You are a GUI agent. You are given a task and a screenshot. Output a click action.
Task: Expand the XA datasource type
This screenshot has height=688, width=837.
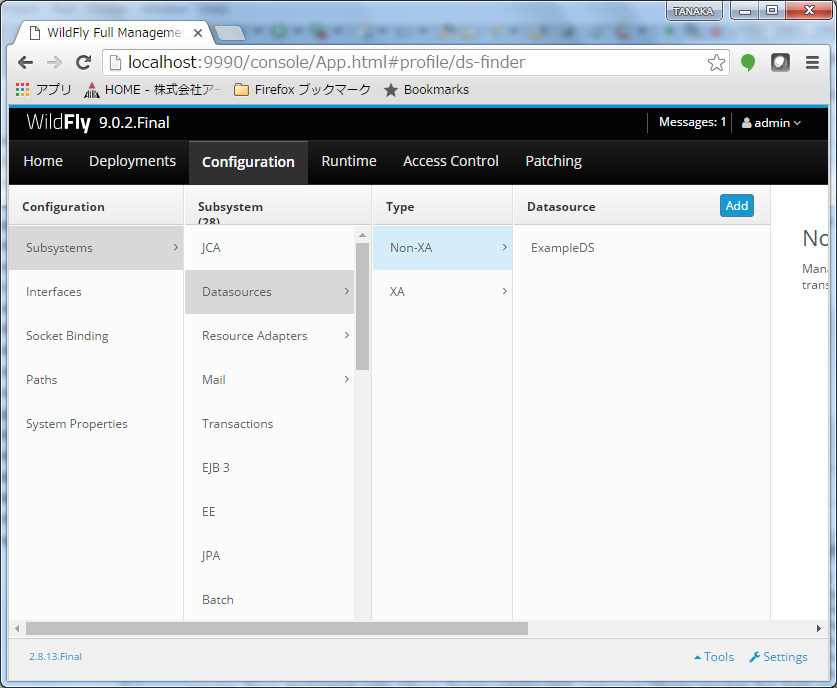[442, 292]
